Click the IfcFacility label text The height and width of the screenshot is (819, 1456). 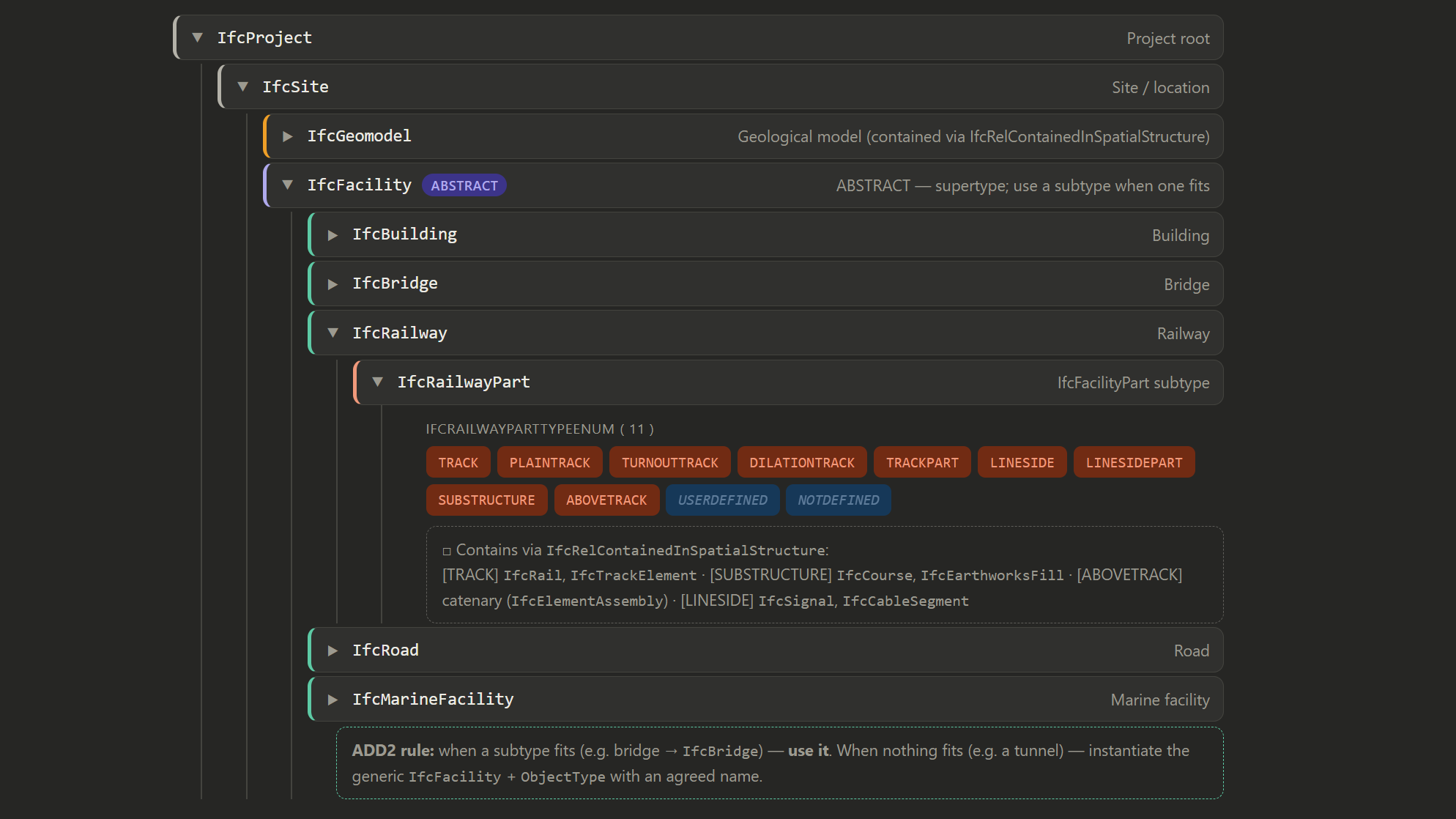(359, 185)
